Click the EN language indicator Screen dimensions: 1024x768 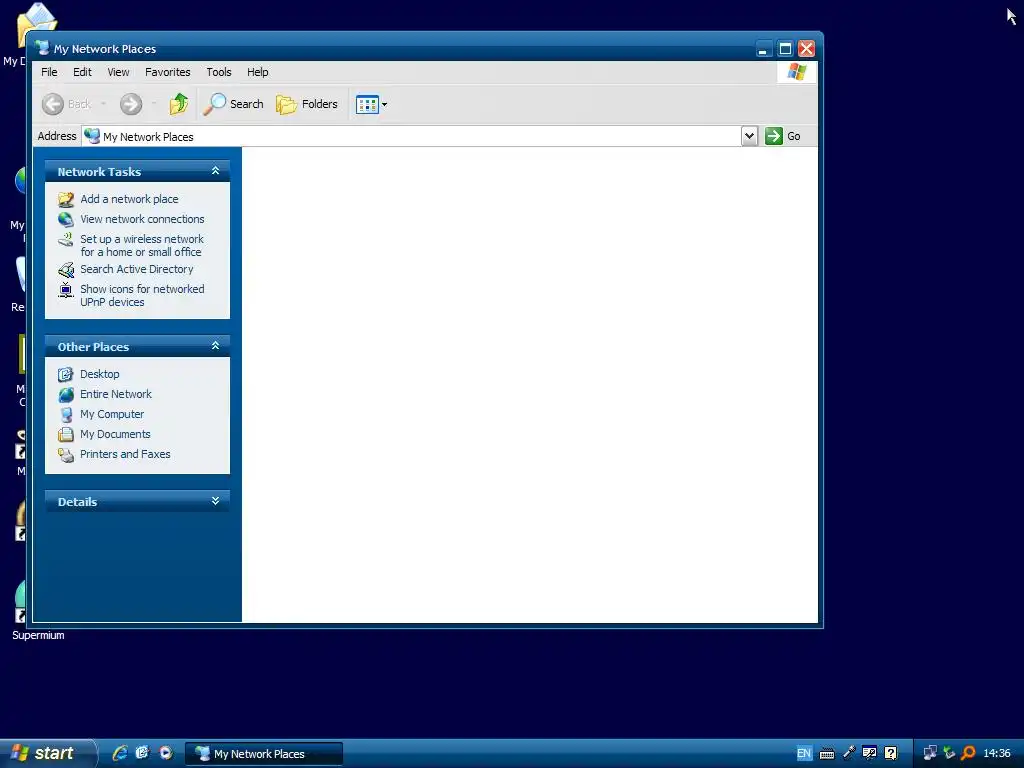coord(804,753)
